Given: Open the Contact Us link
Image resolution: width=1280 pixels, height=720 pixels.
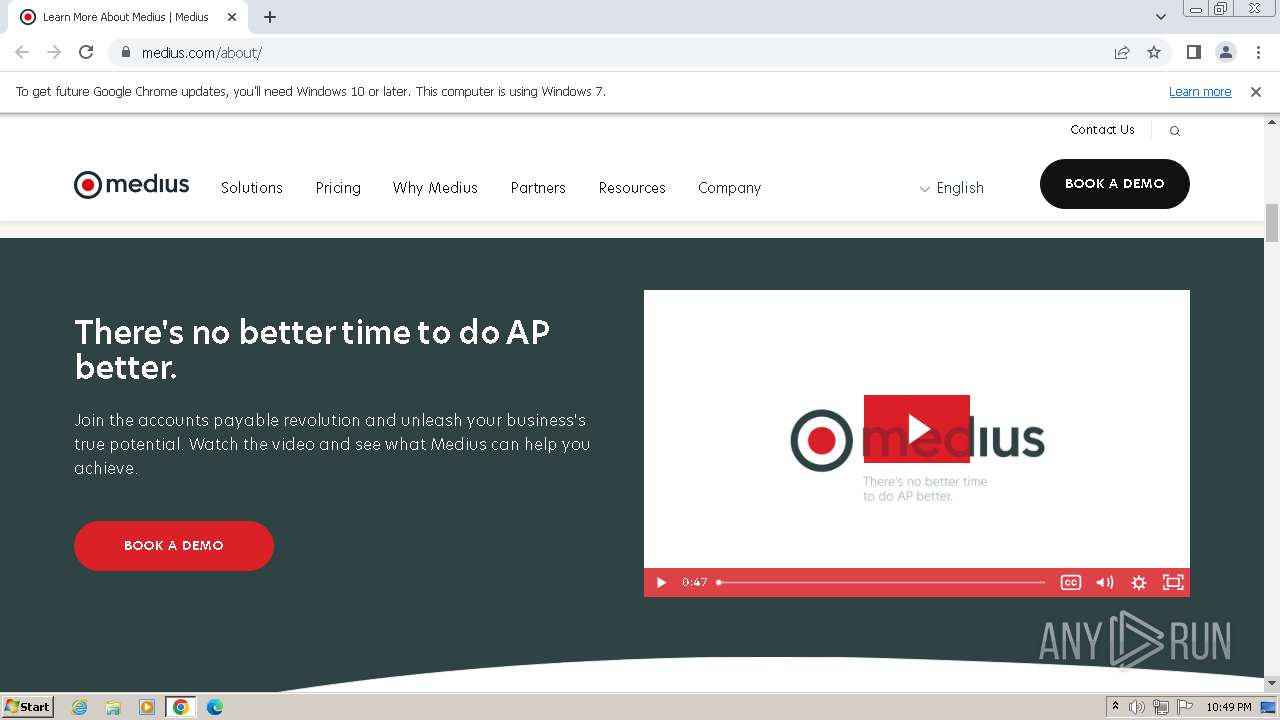Looking at the screenshot, I should [1102, 130].
